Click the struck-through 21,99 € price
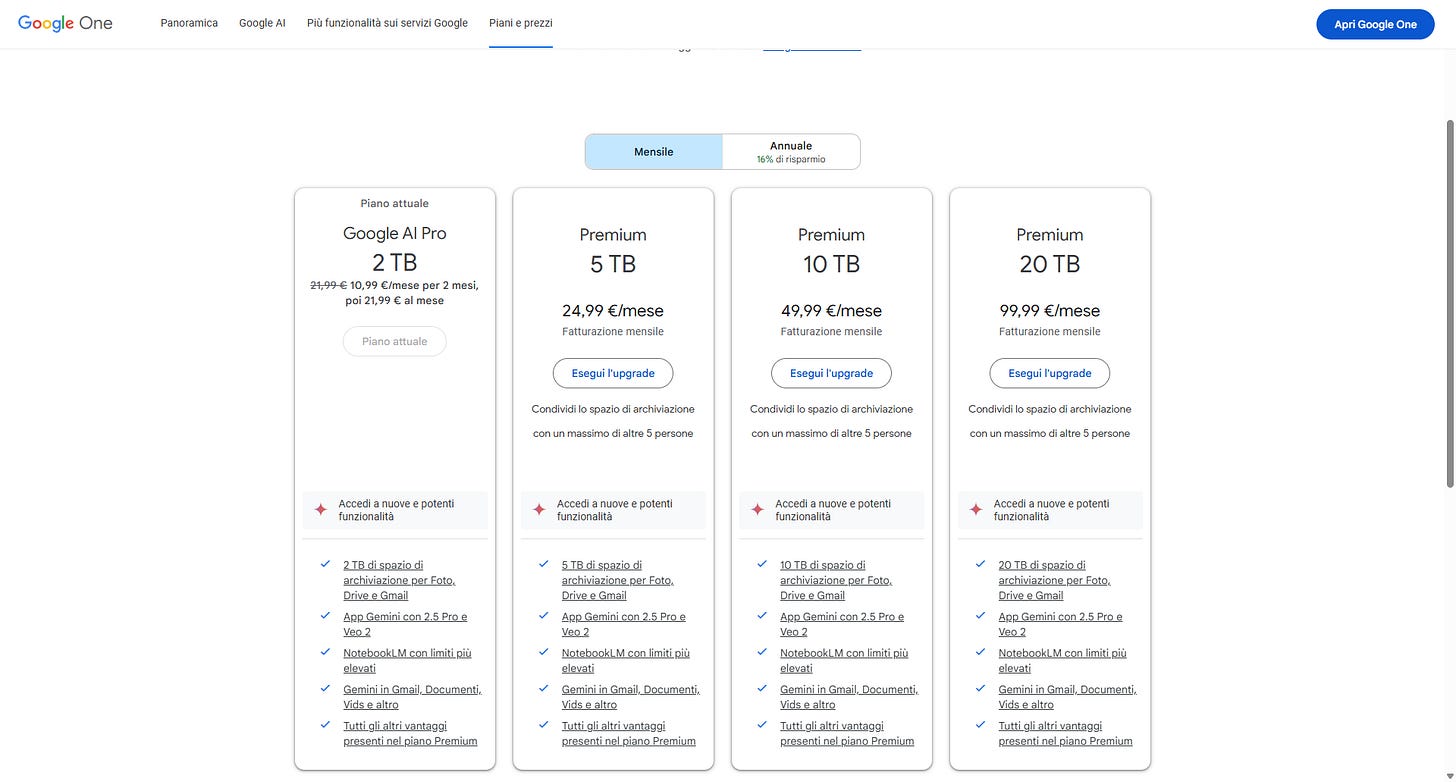The height and width of the screenshot is (782, 1456). point(328,285)
